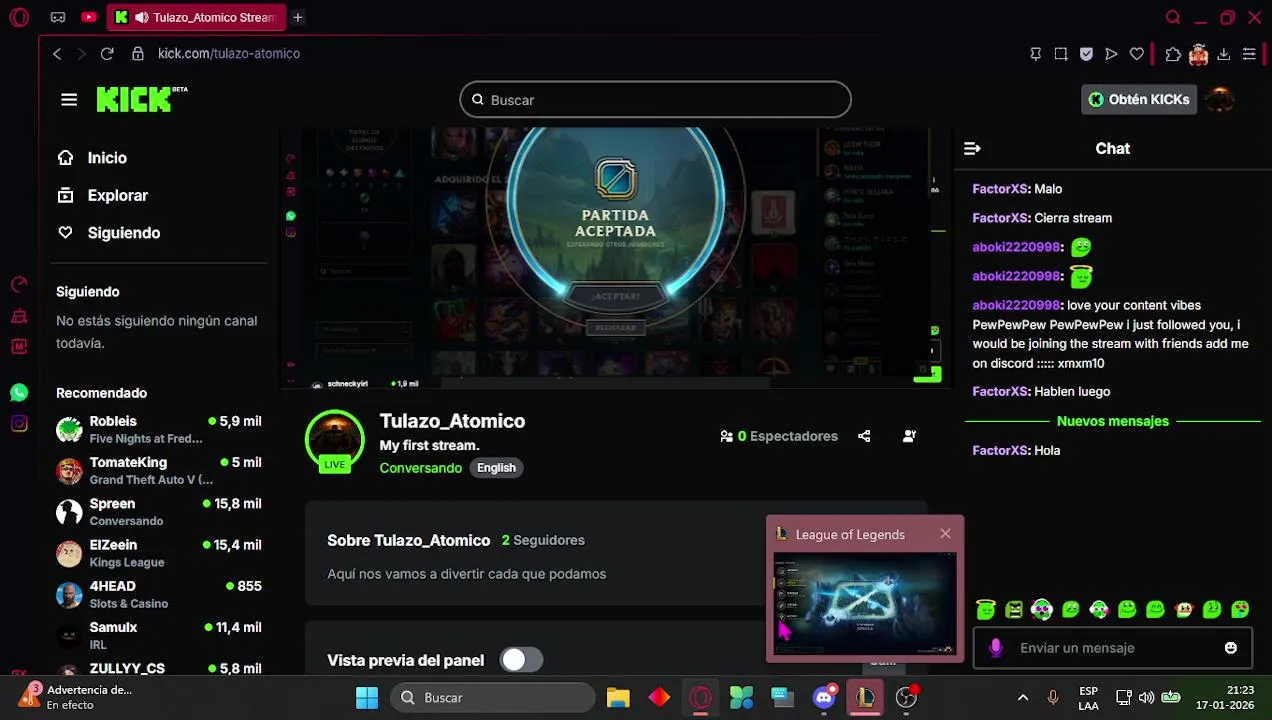Image resolution: width=1272 pixels, height=720 pixels.
Task: Open Opera easy setup menu icon
Action: [1249, 54]
